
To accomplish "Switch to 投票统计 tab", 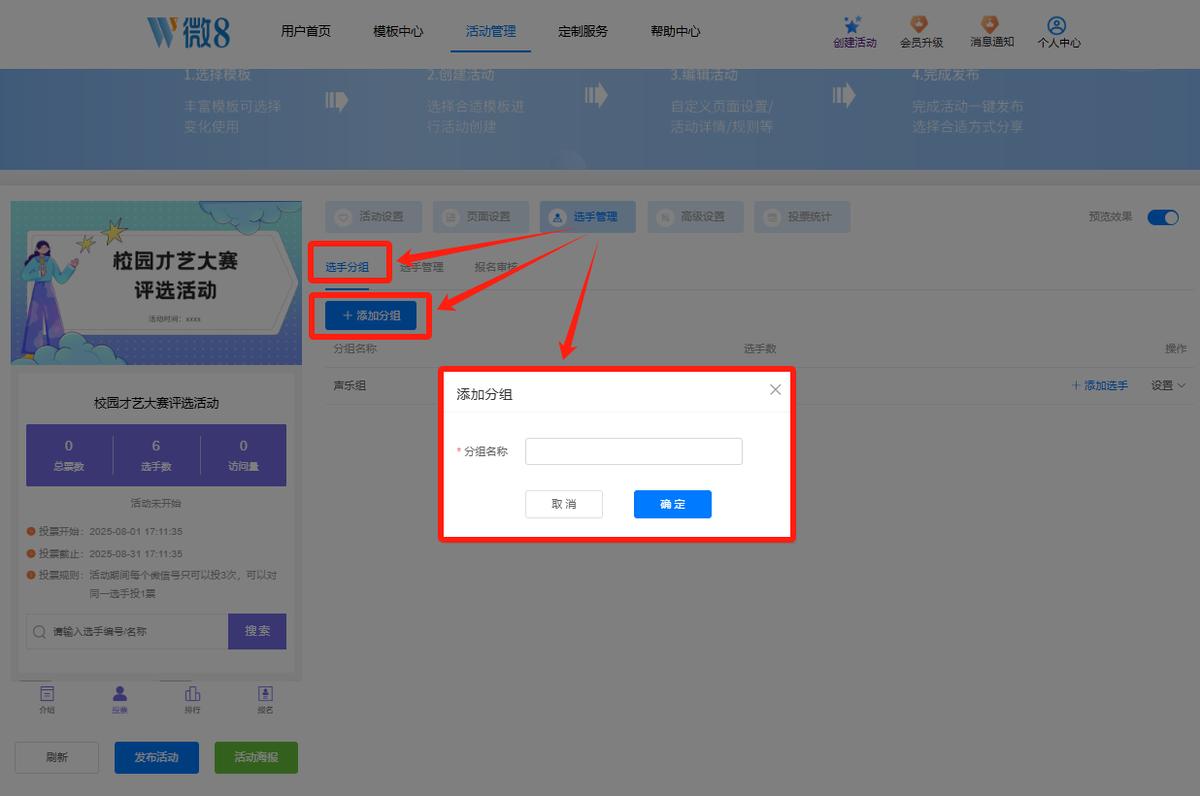I will pyautogui.click(x=802, y=217).
